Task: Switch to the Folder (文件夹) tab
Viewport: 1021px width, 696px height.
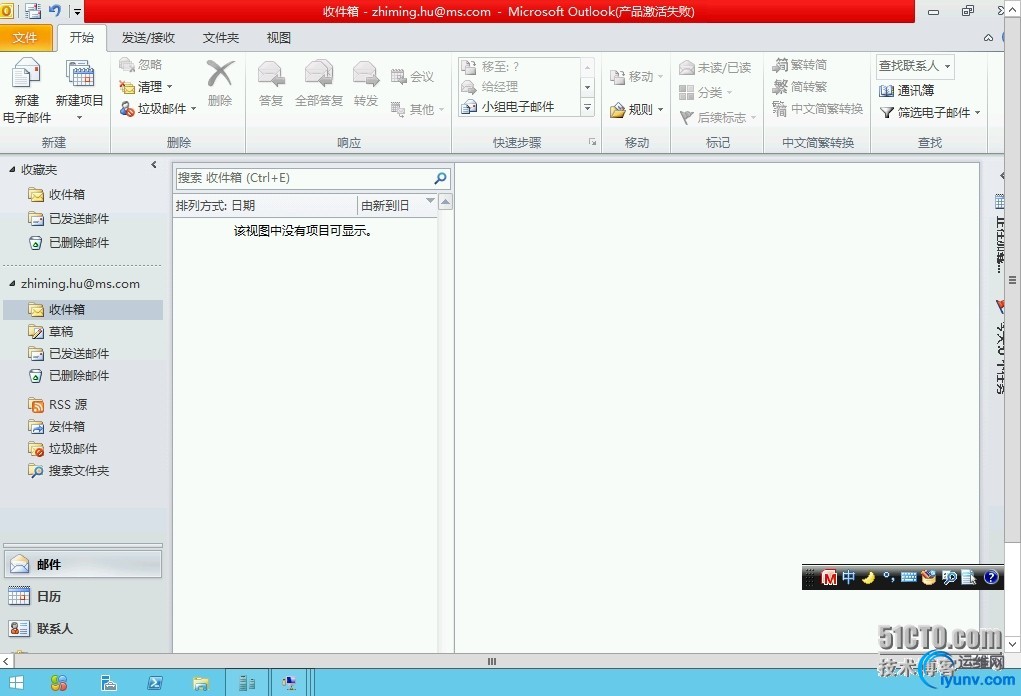Action: [221, 38]
